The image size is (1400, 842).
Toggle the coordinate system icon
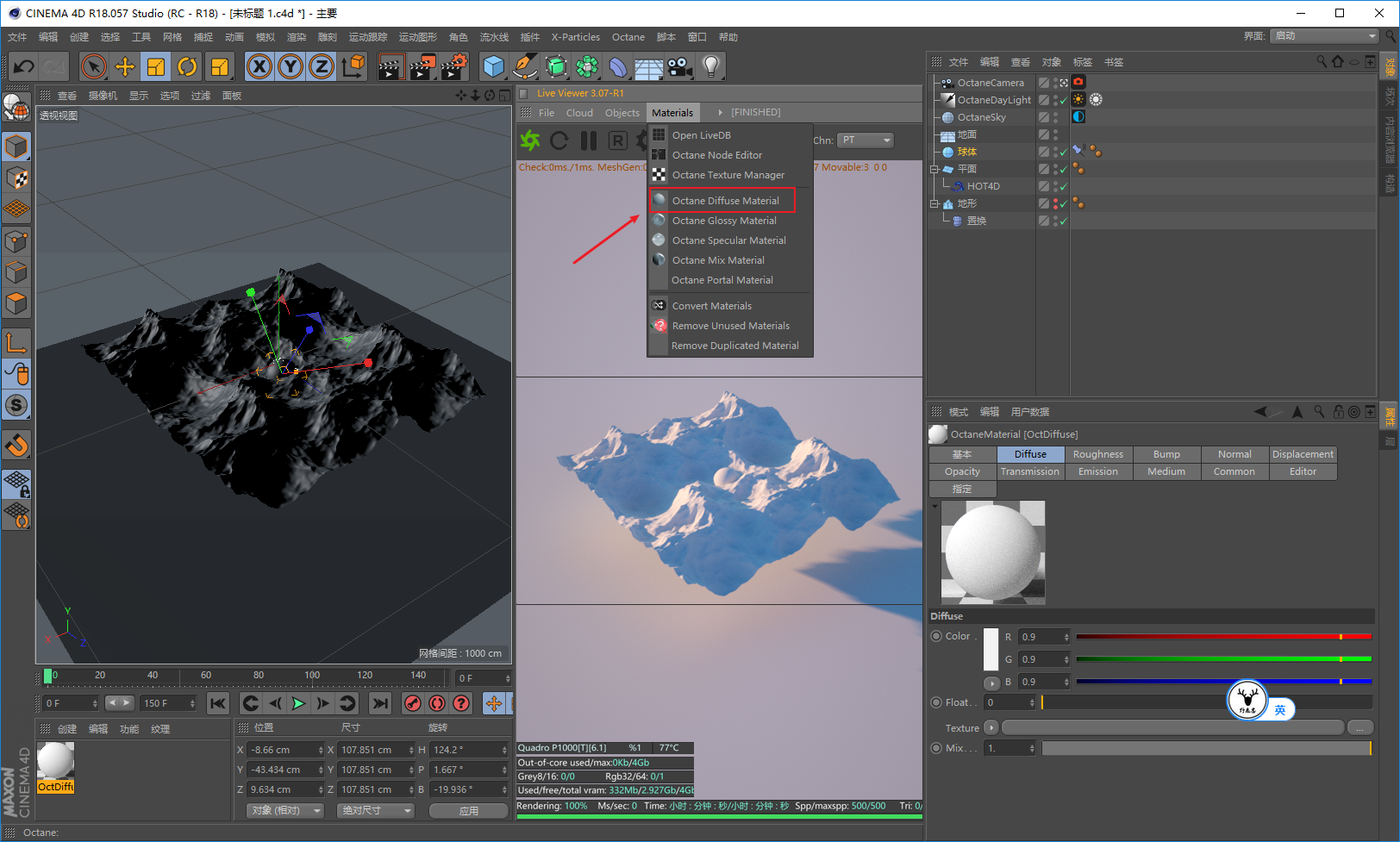pos(353,66)
